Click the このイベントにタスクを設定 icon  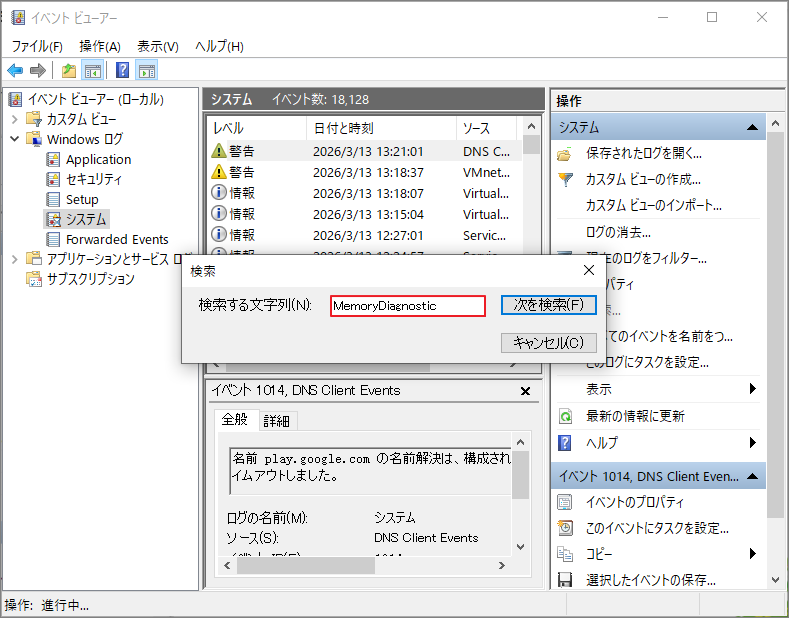point(565,528)
